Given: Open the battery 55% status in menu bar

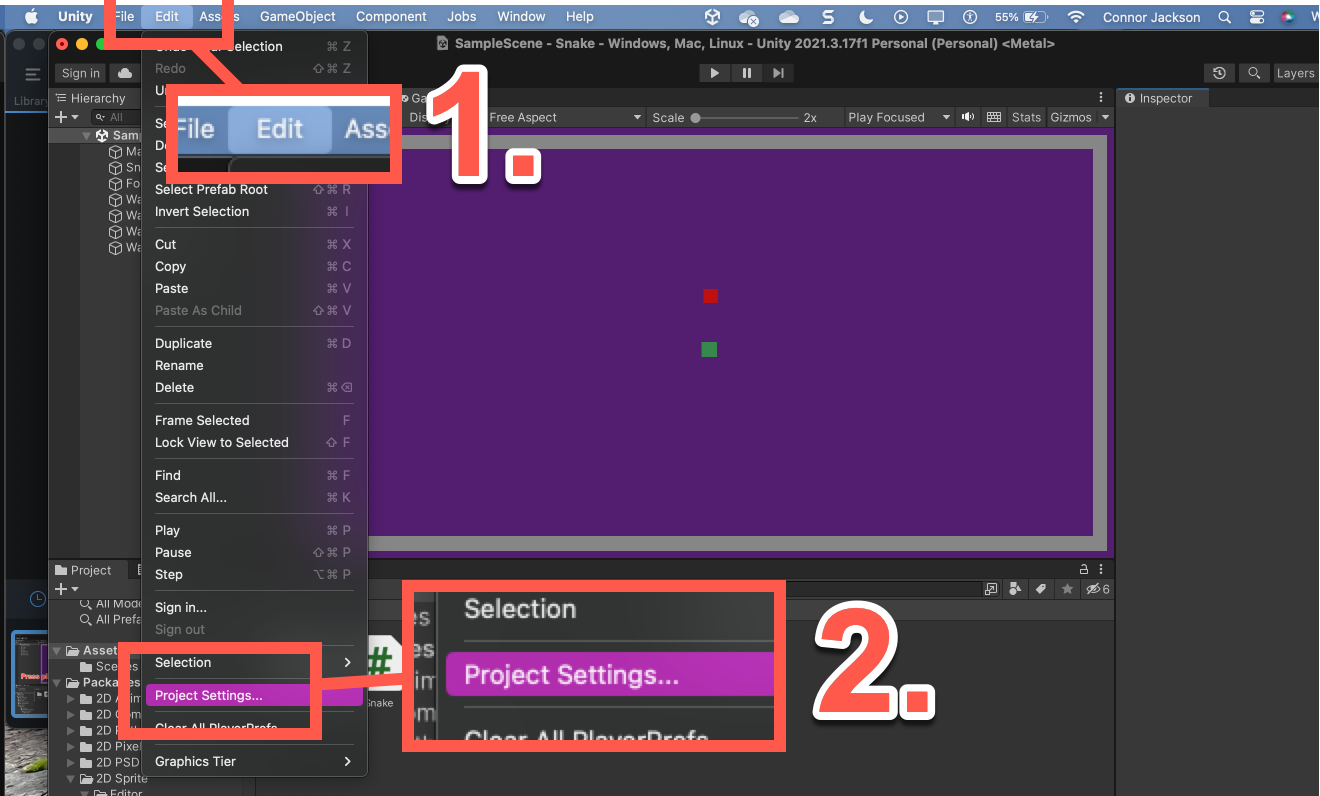Looking at the screenshot, I should coord(1021,17).
